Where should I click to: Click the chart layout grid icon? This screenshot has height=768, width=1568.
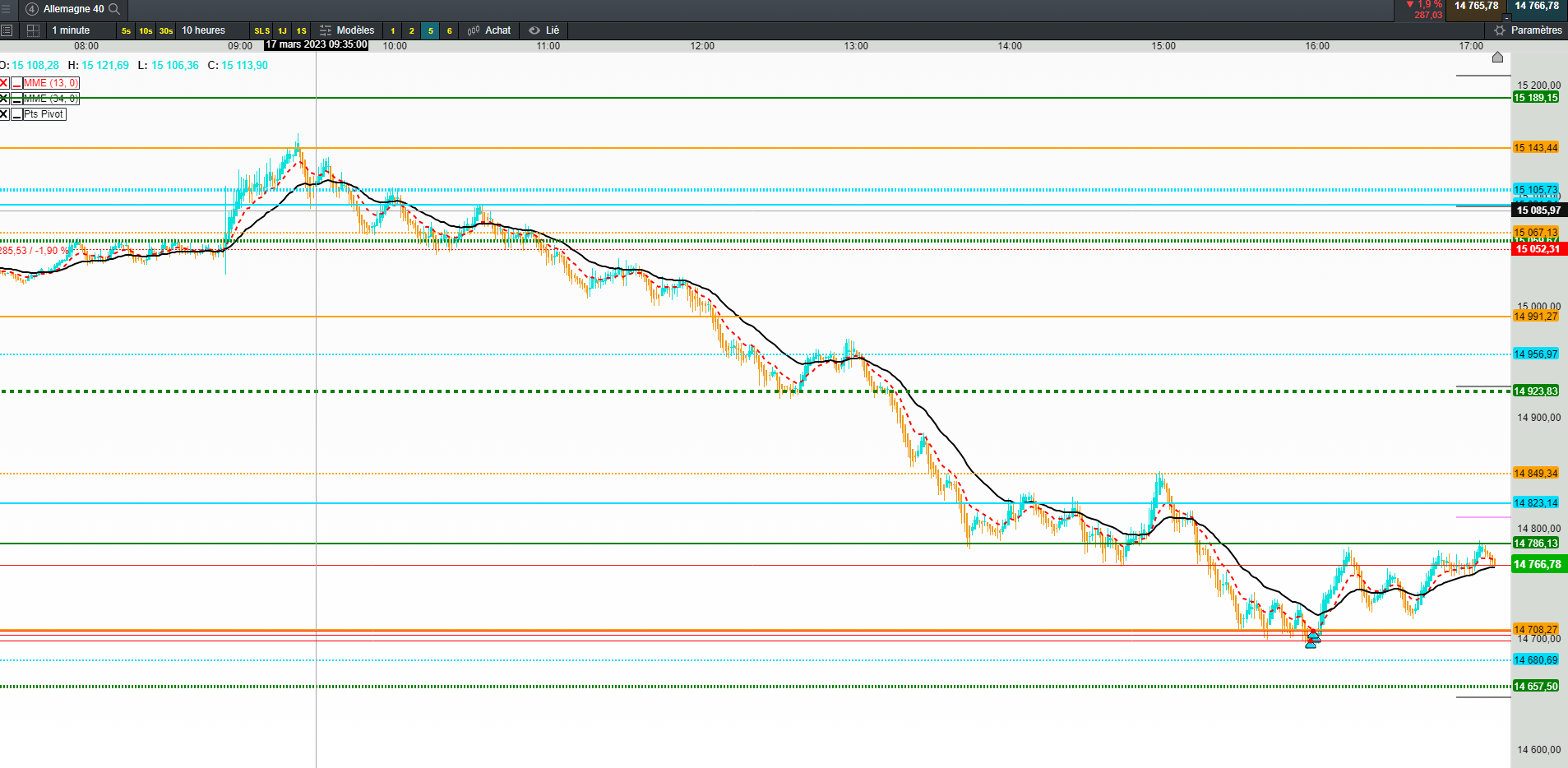pos(34,30)
